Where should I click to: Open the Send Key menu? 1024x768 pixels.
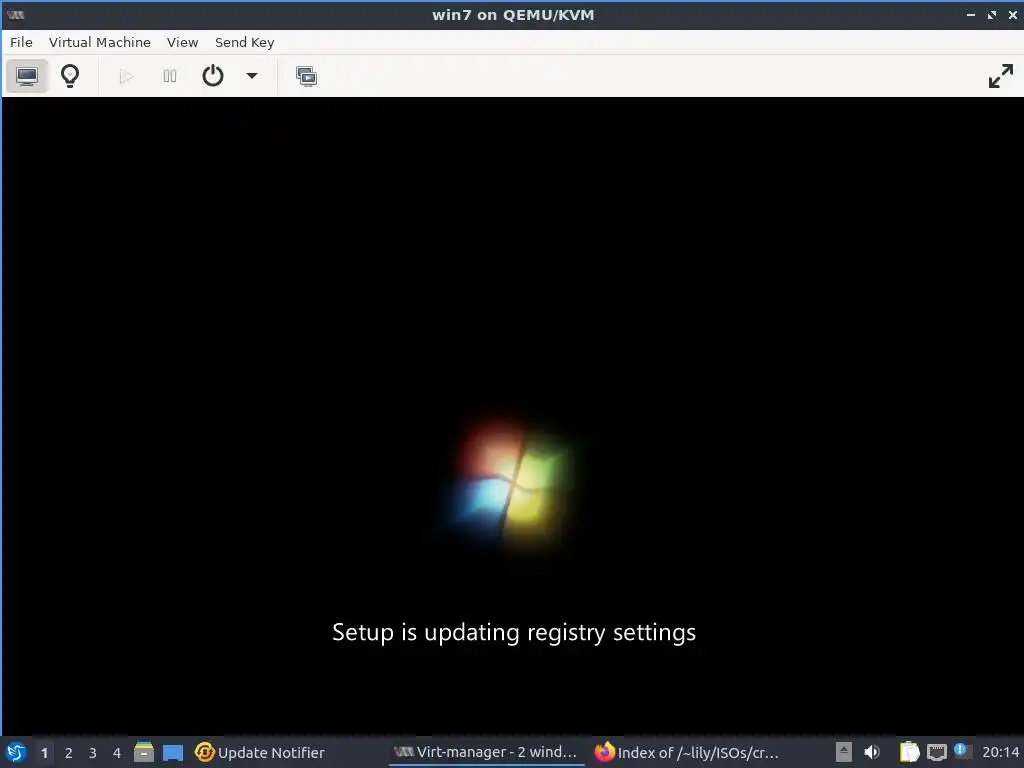245,42
